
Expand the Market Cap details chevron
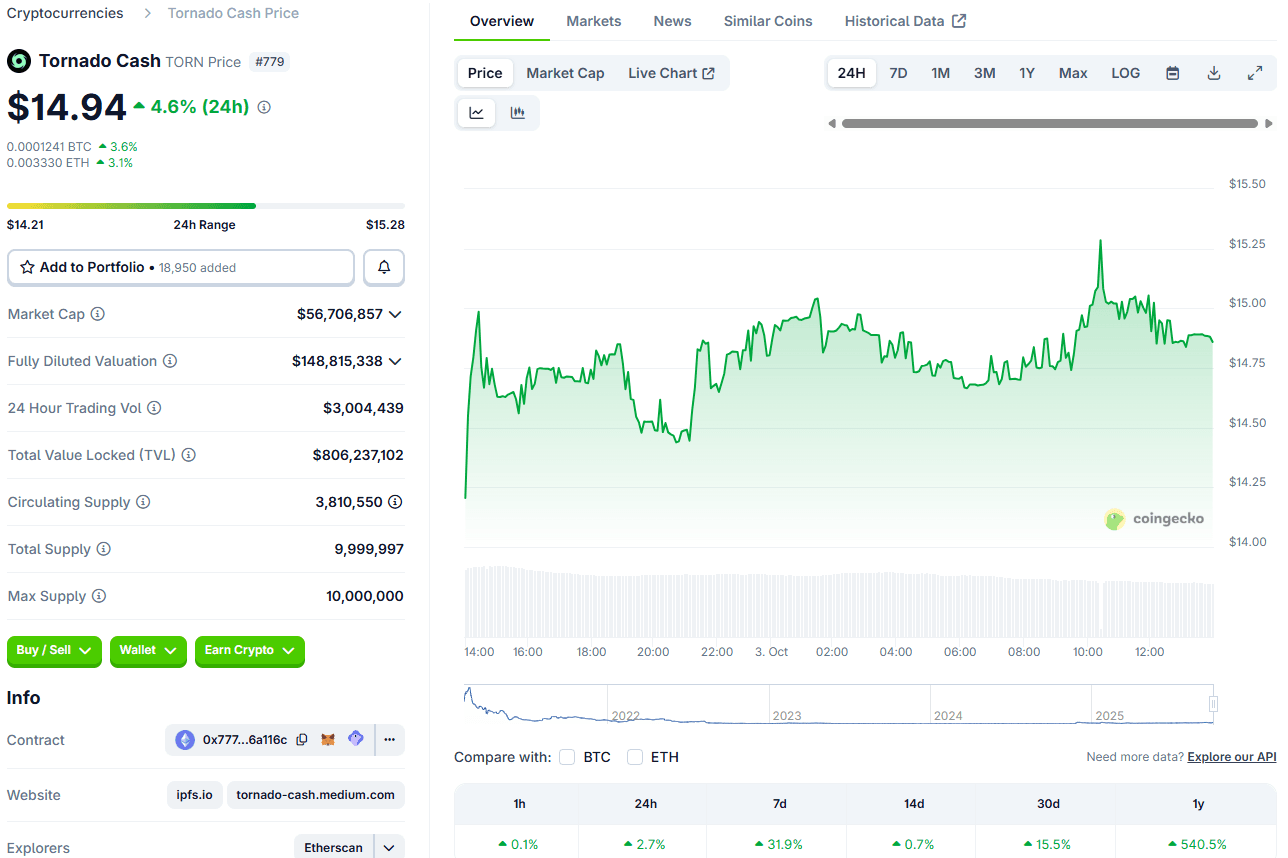397,314
